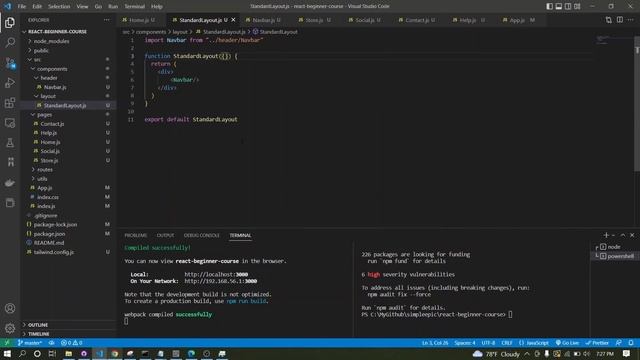Viewport: 640px width, 360px height.
Task: Open tailwind.config.js in the file tree
Action: click(54, 252)
